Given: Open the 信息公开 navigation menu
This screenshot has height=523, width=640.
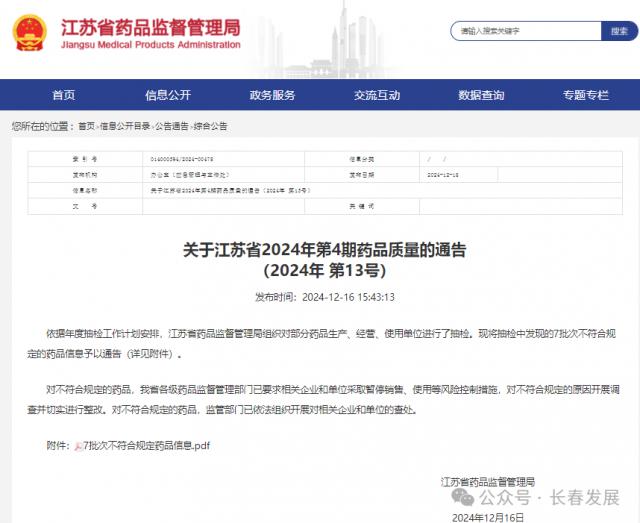Looking at the screenshot, I should [x=168, y=95].
